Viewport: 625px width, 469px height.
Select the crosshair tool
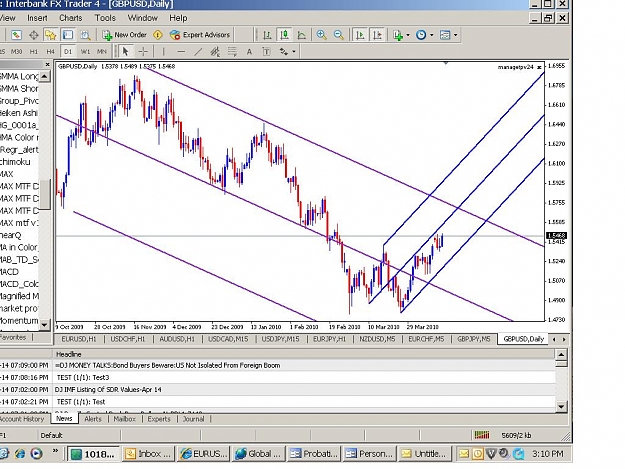[143, 51]
